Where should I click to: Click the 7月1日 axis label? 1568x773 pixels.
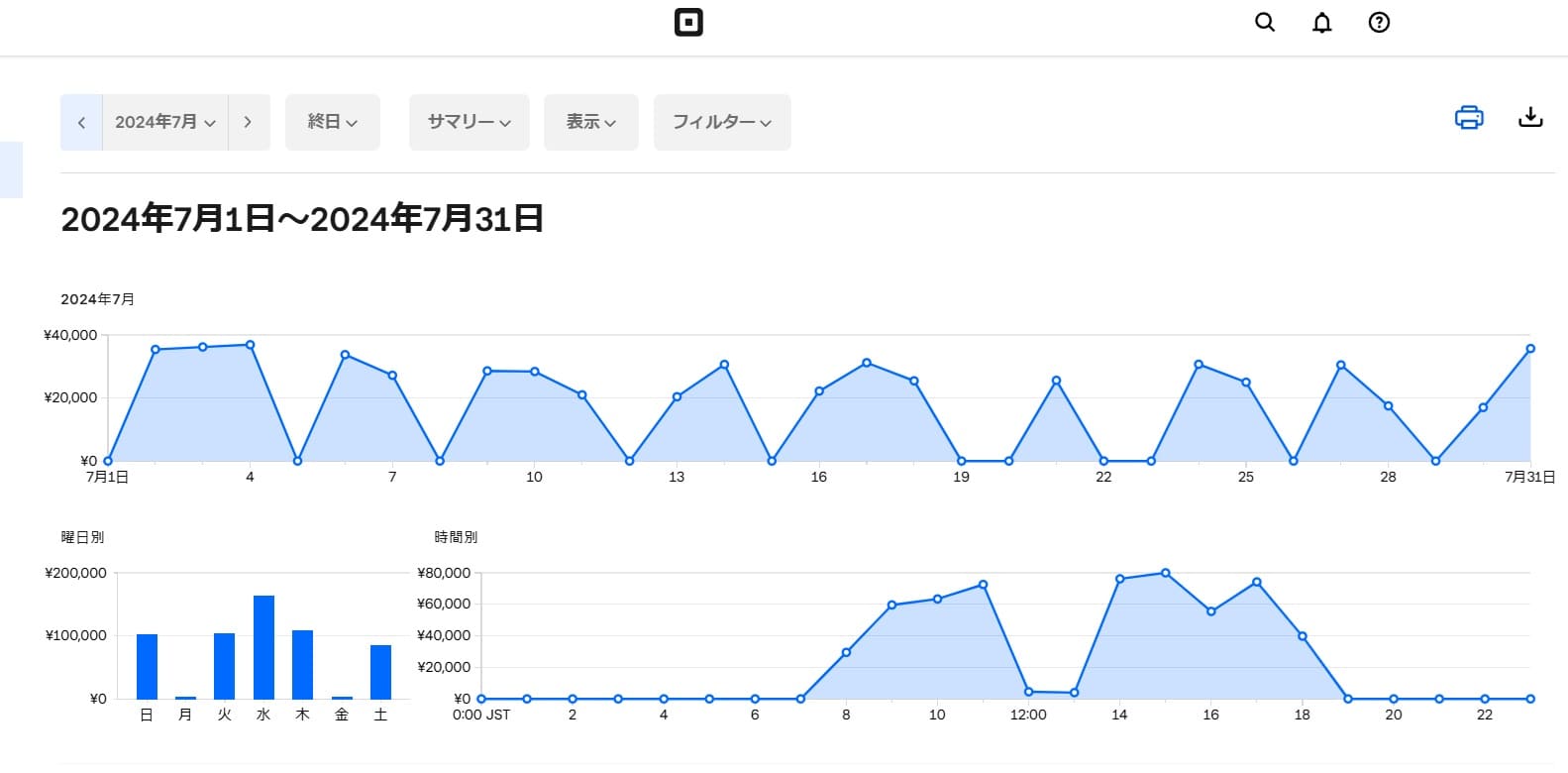pos(107,477)
